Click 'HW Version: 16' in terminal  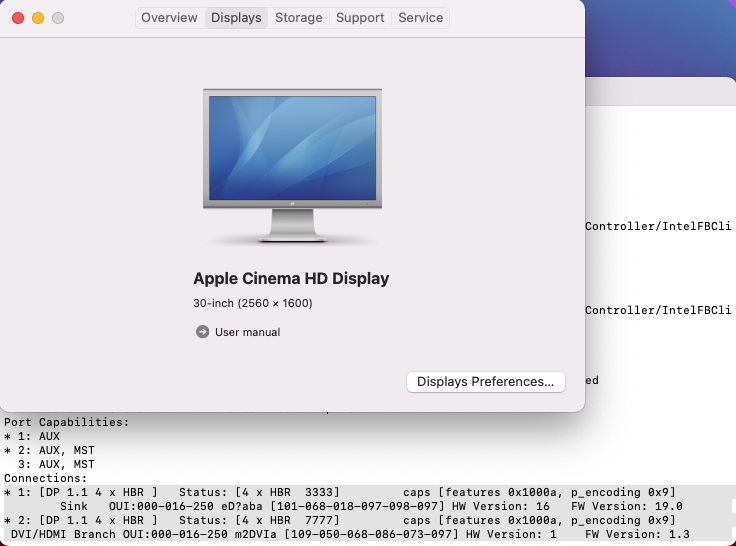coord(500,507)
